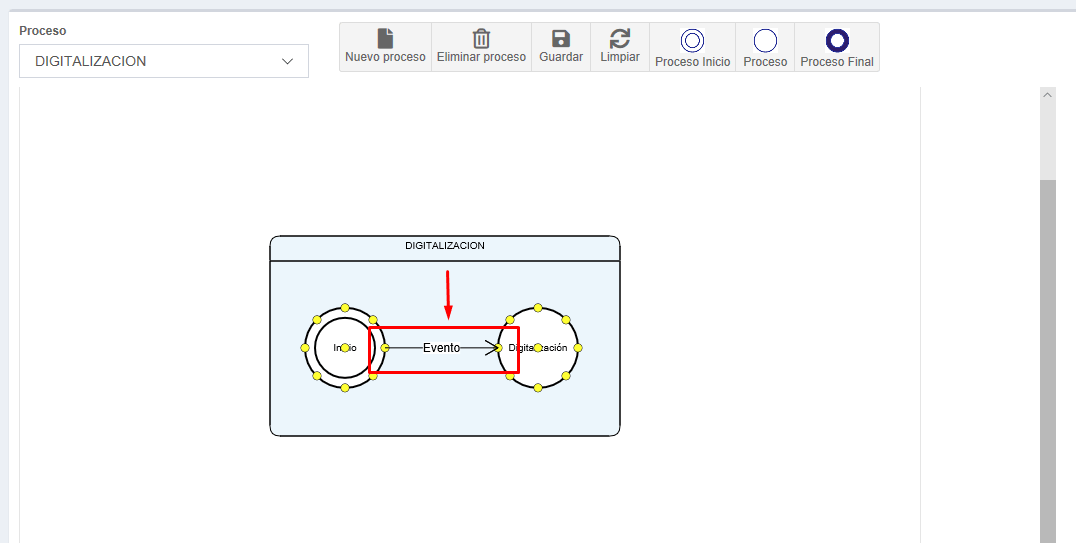
Task: Click leftmost yellow handle of Inicio node
Action: [305, 348]
